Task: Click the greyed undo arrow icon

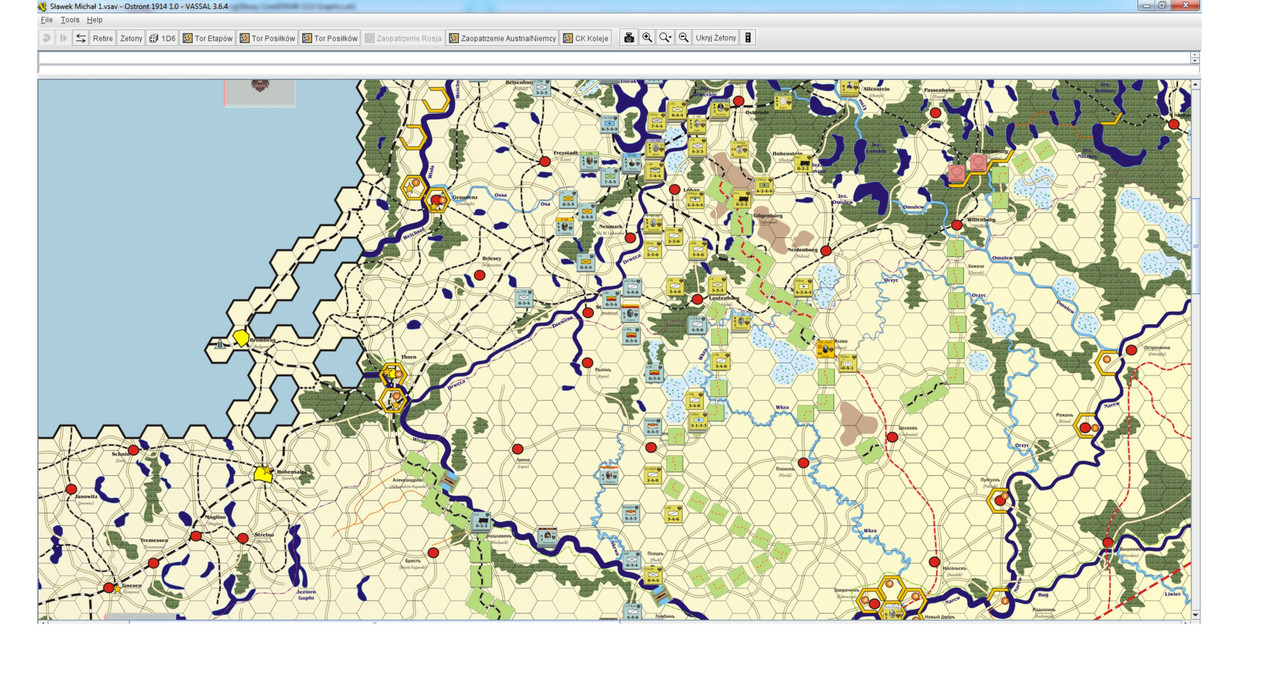Action: click(46, 38)
